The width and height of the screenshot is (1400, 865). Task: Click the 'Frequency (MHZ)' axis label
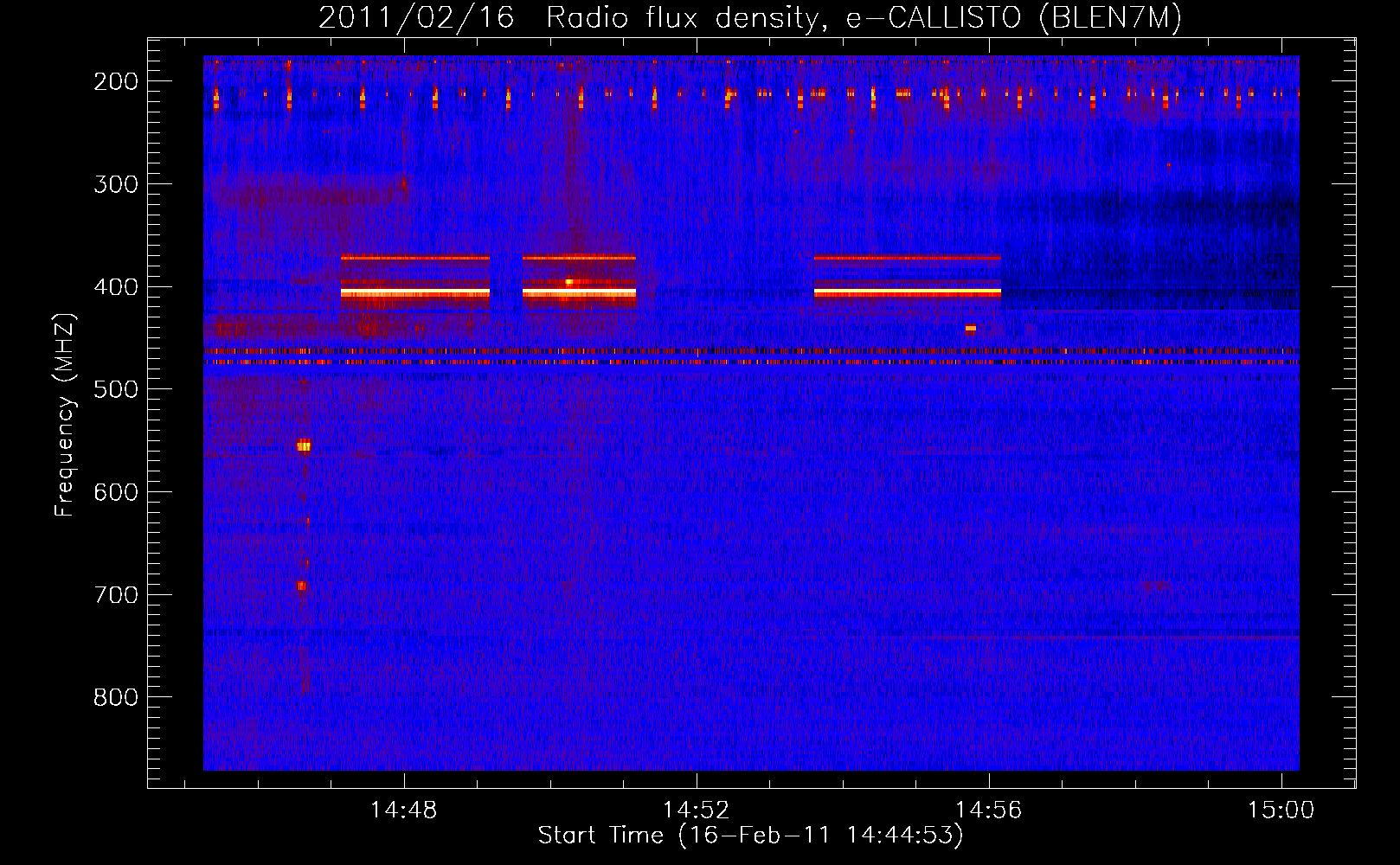[65, 415]
